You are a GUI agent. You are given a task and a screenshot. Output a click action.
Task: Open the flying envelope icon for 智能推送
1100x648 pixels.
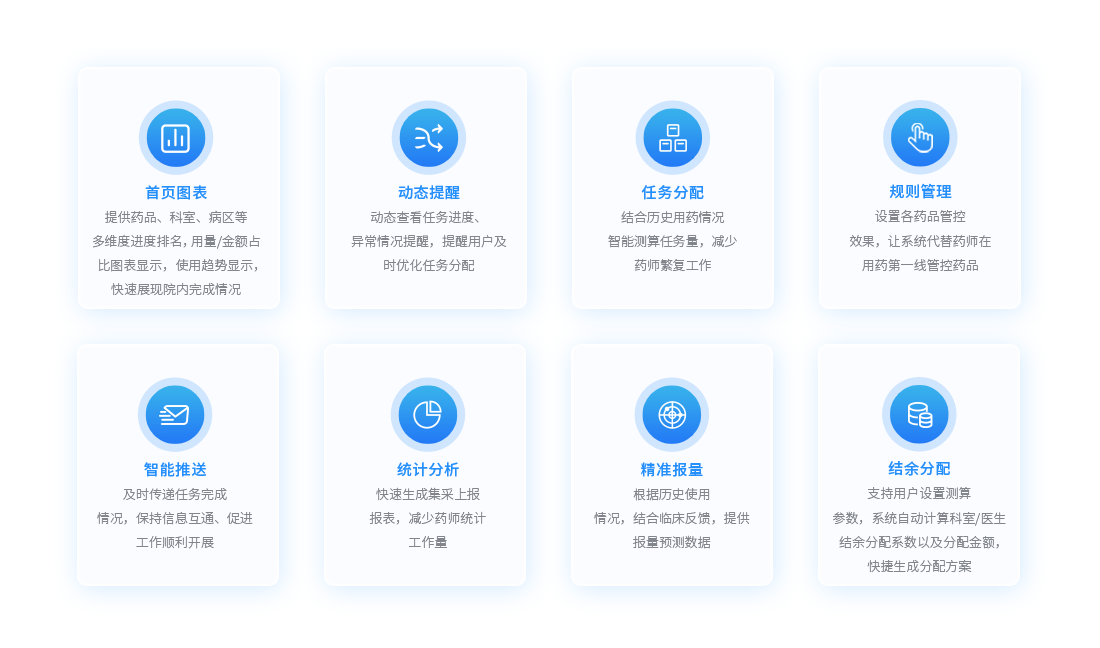[x=175, y=415]
